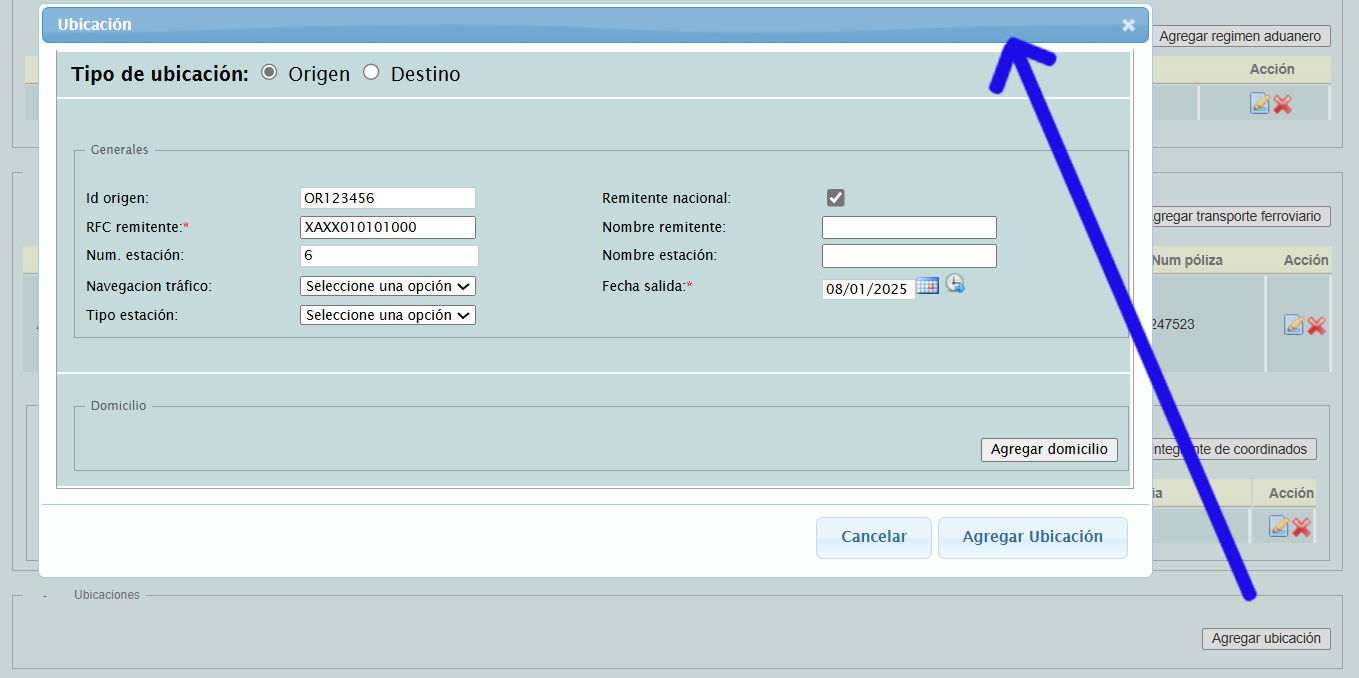Click the Agregar regimen aduanero button

[1240, 37]
